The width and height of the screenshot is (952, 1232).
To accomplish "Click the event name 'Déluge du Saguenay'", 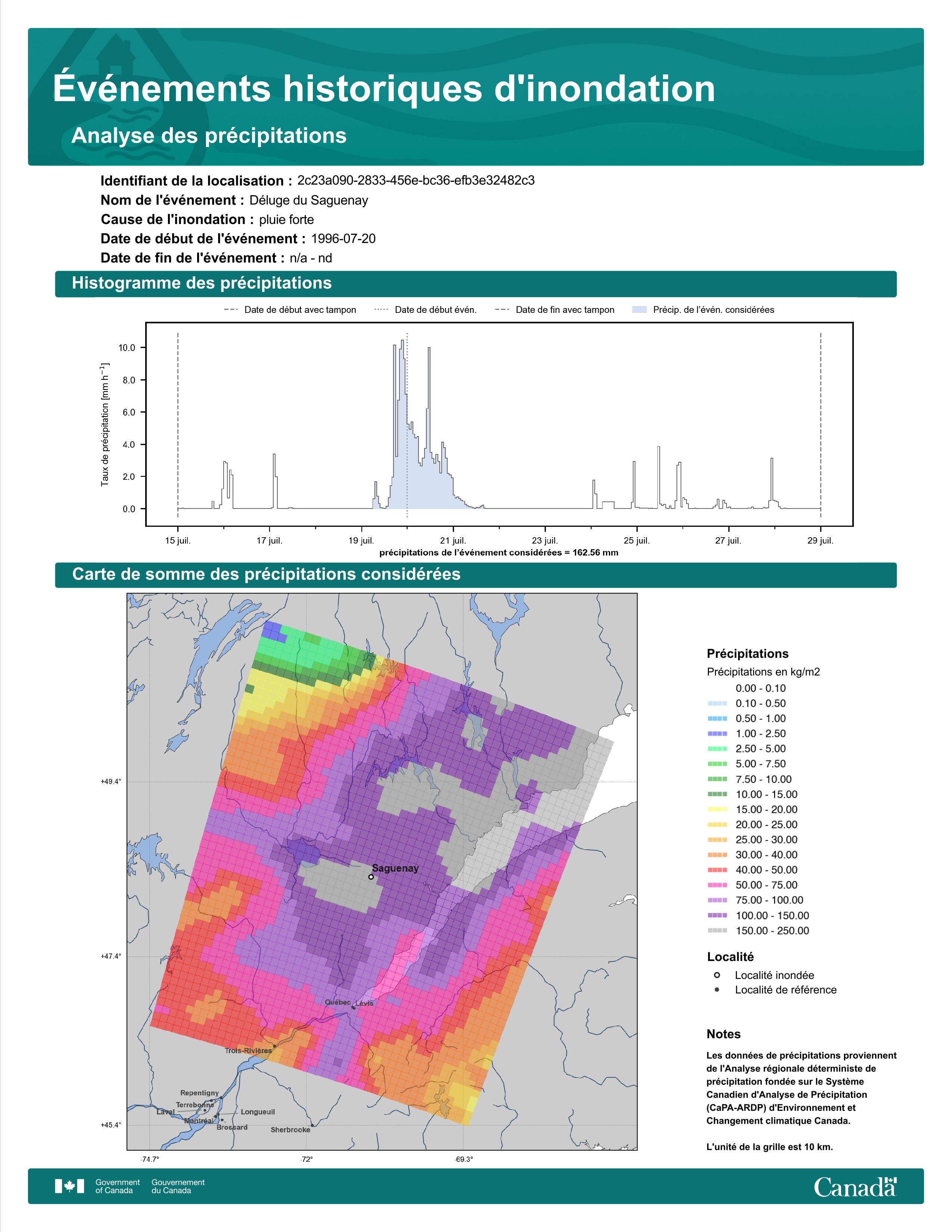I will [308, 200].
